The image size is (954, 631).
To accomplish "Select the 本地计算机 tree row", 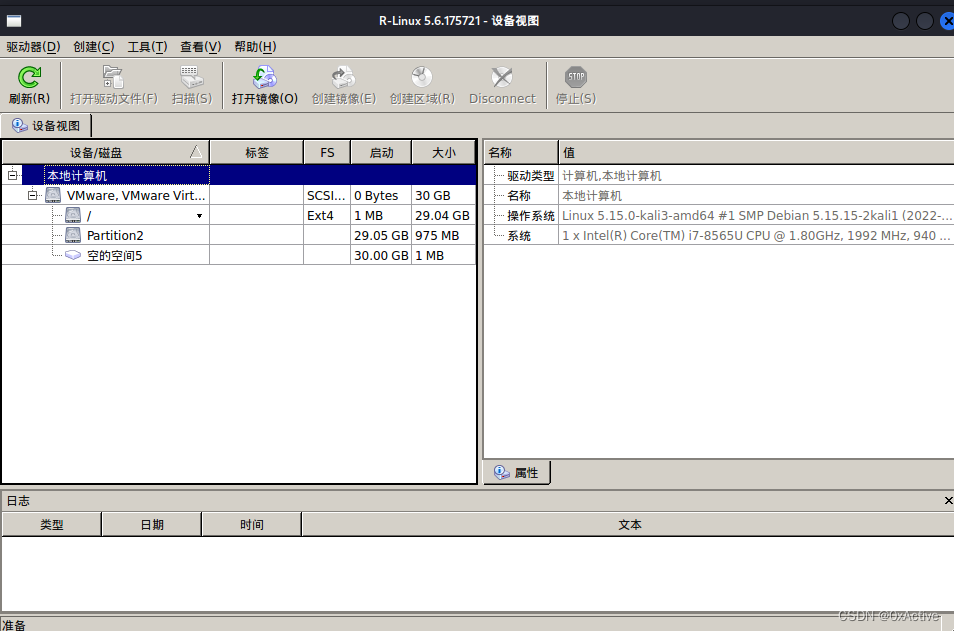I will tap(239, 176).
